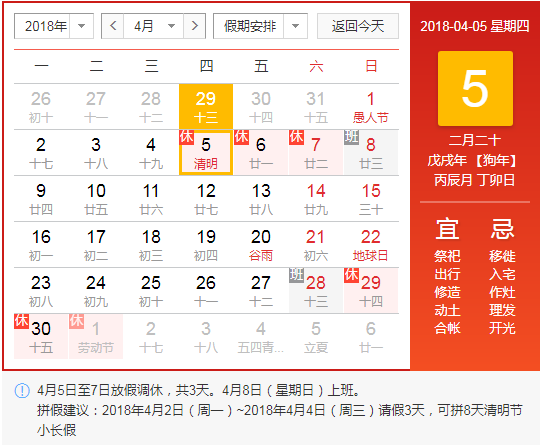Viewport: 543px width, 445px height.
Task: Select April 24 初九
Action: click(96, 291)
